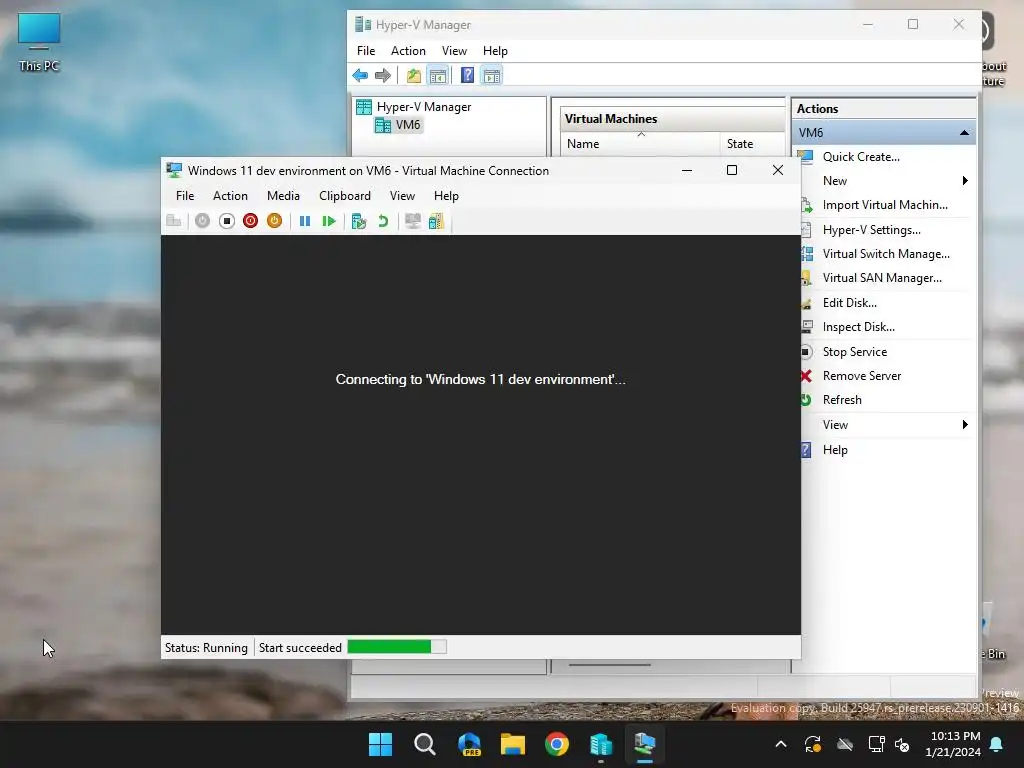1024x768 pixels.
Task: Click Remove Server with red X
Action: [861, 376]
